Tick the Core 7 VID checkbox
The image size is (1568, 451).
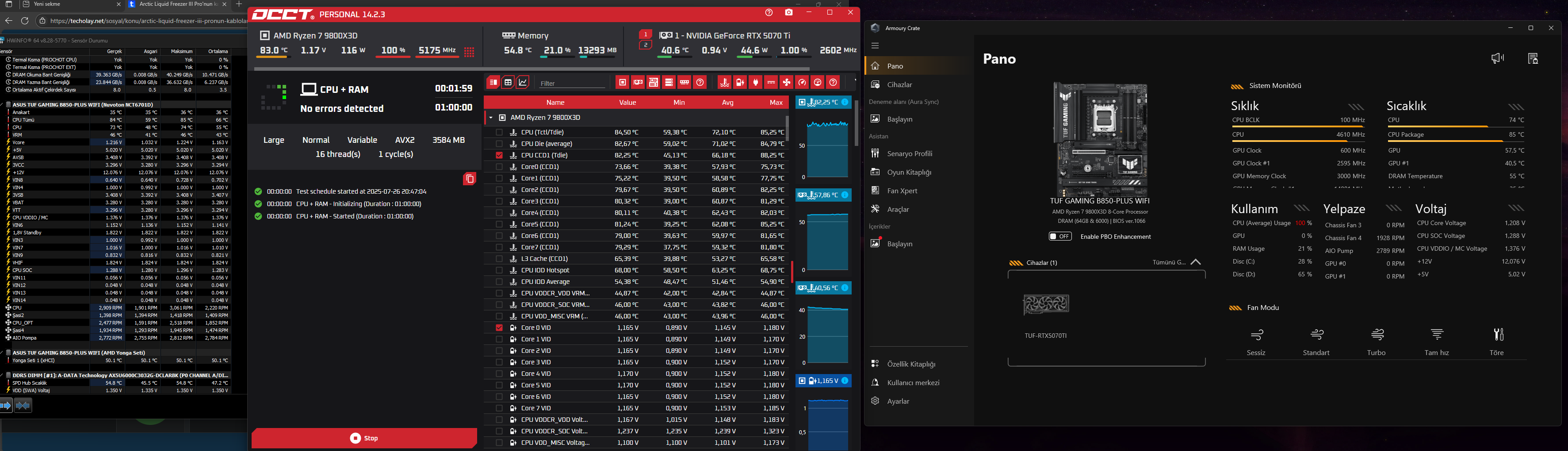pyautogui.click(x=499, y=409)
